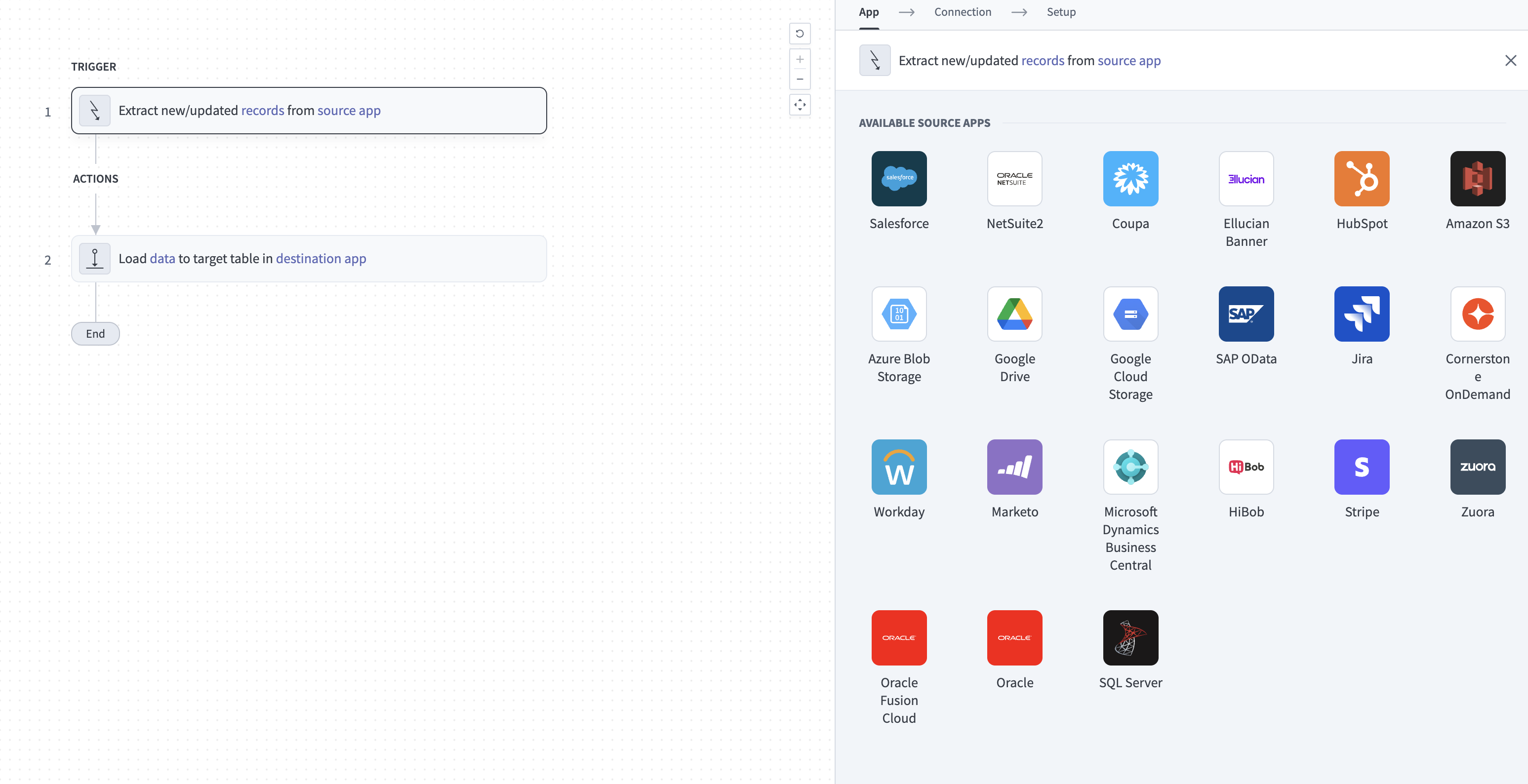The height and width of the screenshot is (784, 1528).
Task: Switch to the Connection tab
Action: point(962,12)
